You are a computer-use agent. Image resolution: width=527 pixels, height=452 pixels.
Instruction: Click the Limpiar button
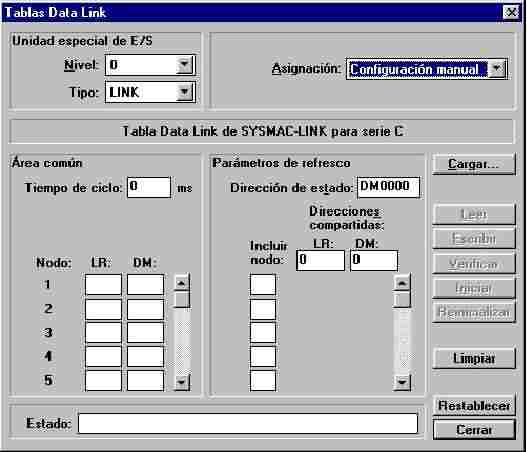(x=474, y=358)
